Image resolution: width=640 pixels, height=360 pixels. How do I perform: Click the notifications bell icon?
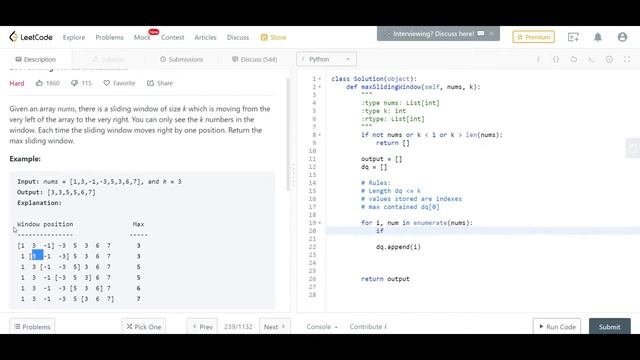(x=598, y=37)
